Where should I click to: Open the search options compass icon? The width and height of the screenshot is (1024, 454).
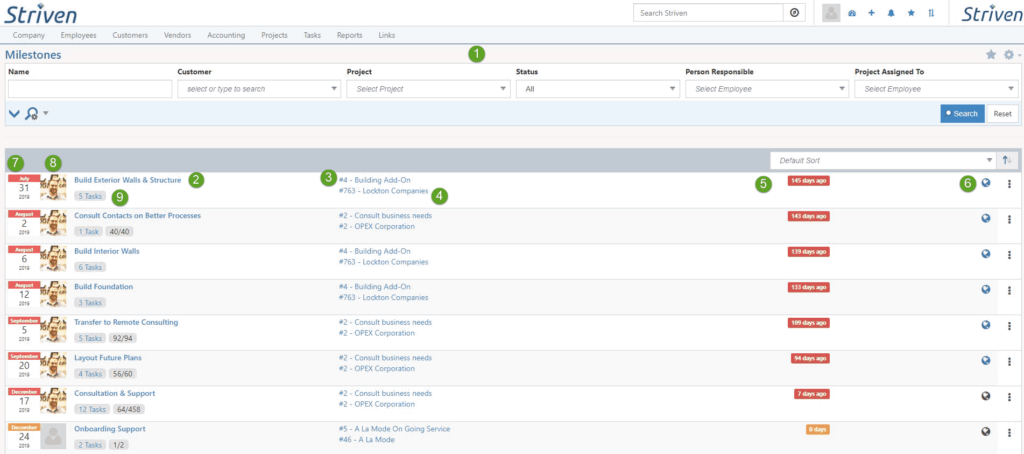(x=794, y=12)
